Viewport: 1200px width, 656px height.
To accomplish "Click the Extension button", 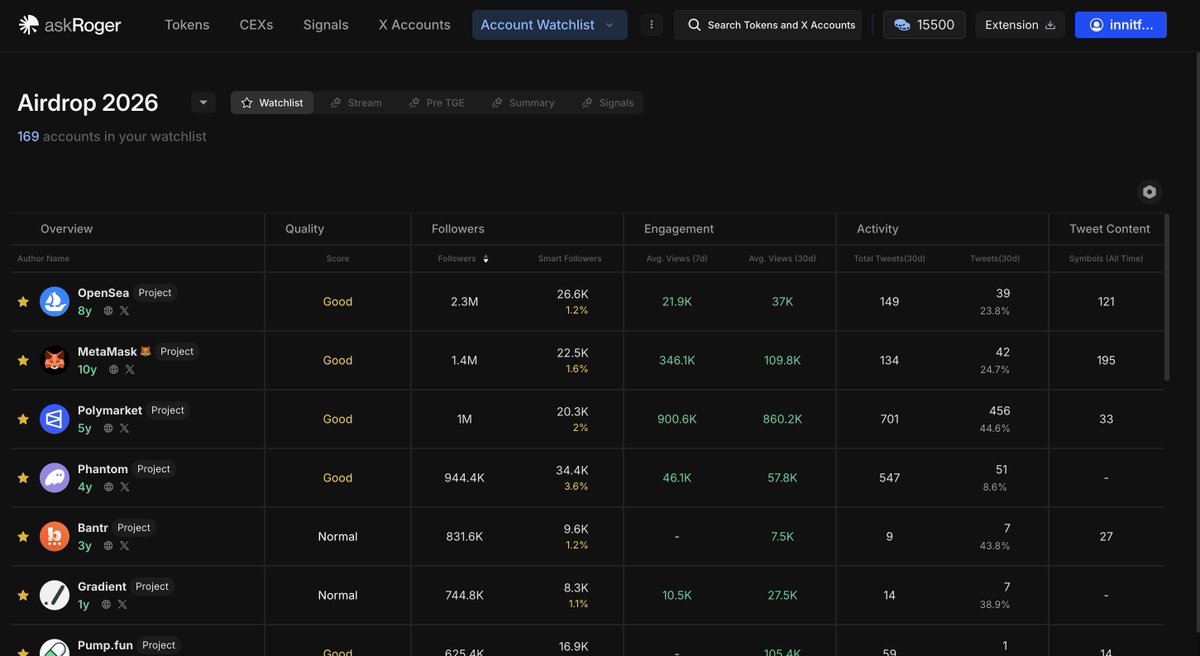I will [x=1020, y=25].
